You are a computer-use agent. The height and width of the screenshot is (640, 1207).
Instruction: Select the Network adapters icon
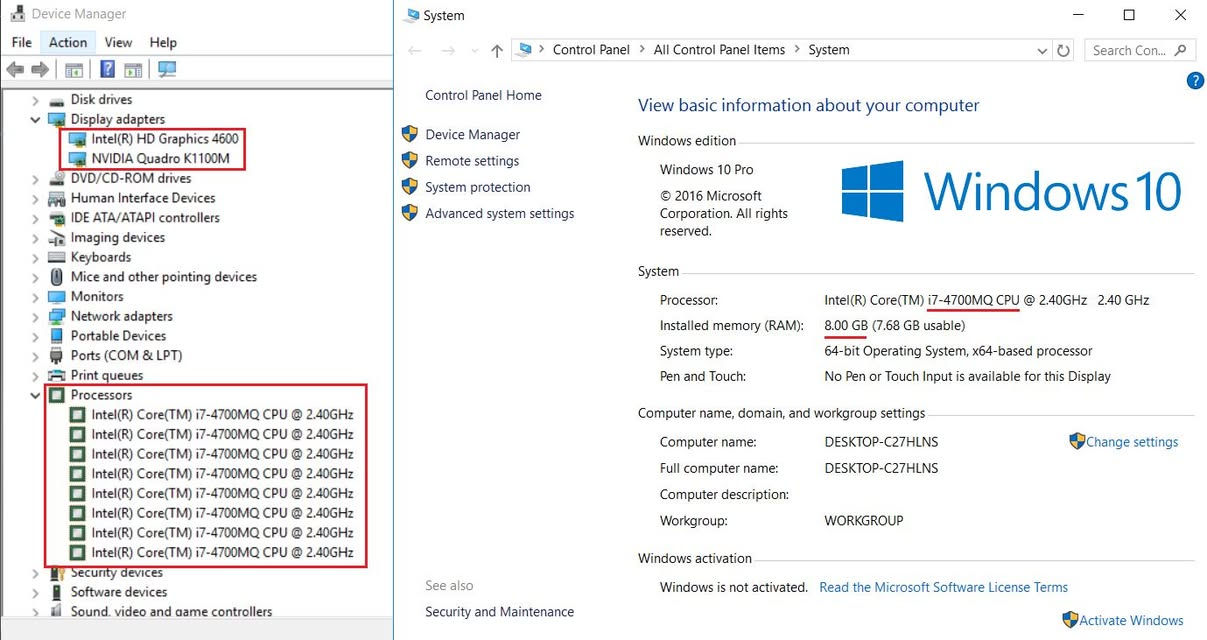58,316
